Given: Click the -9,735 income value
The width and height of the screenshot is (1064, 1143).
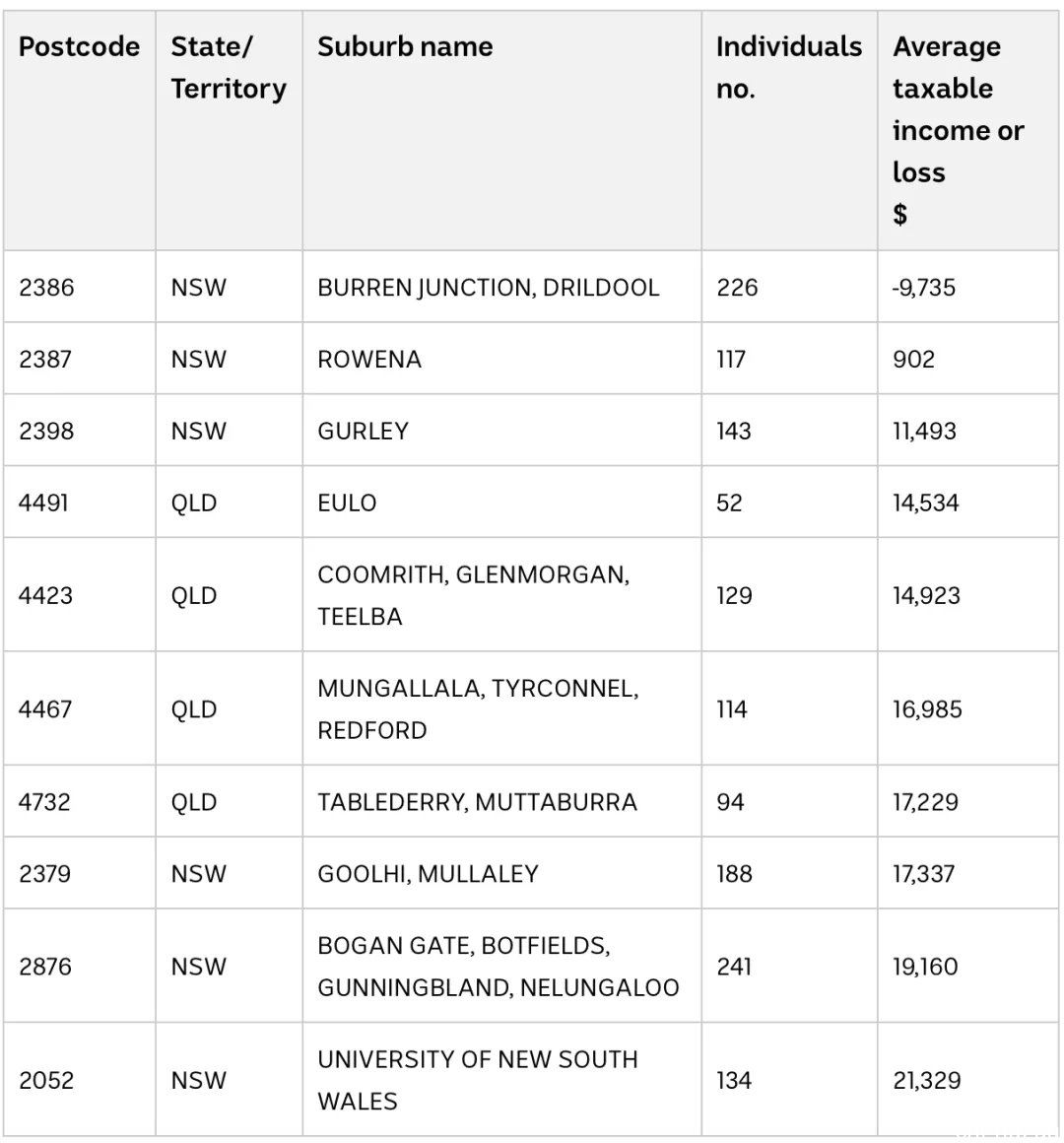Looking at the screenshot, I should pyautogui.click(x=922, y=287).
